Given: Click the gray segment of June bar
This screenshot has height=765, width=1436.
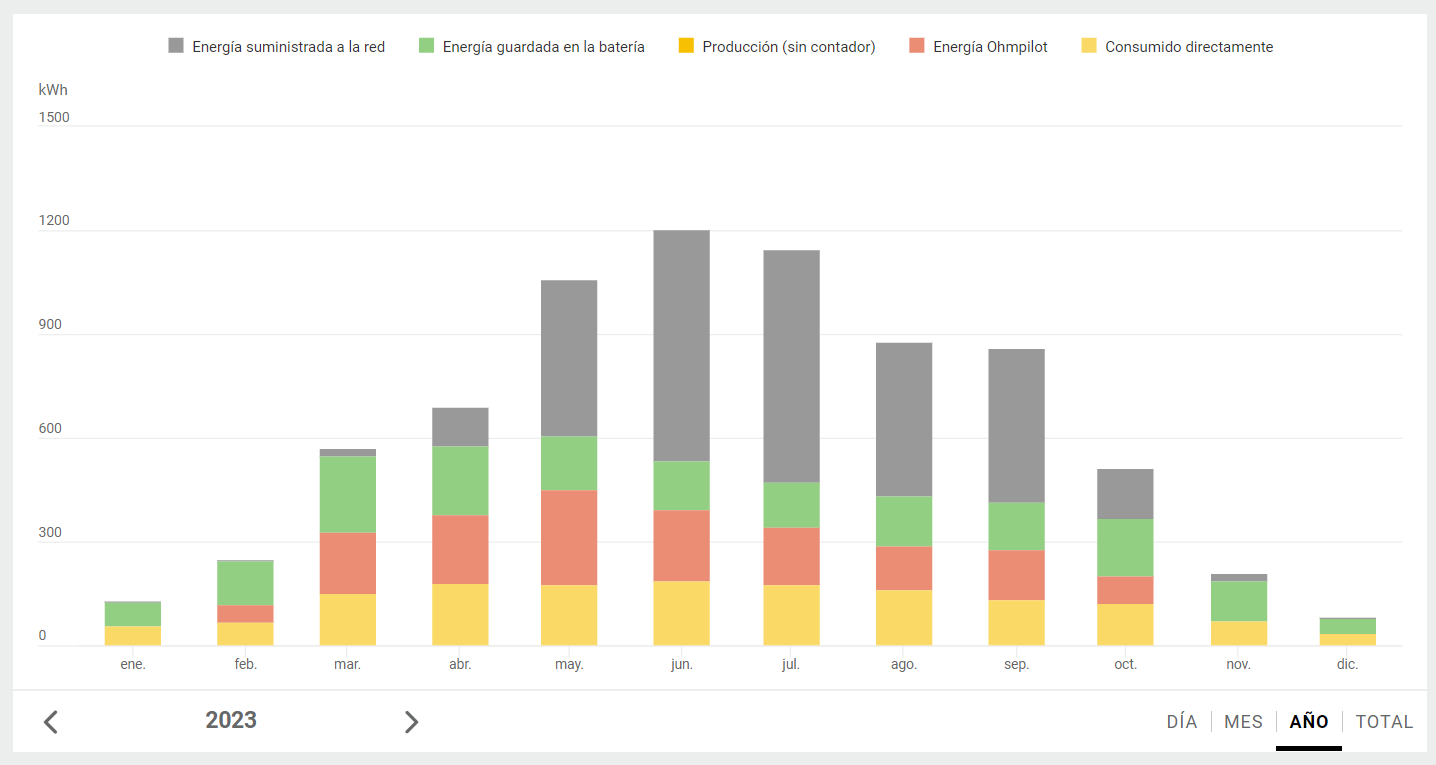Looking at the screenshot, I should pyautogui.click(x=682, y=345).
